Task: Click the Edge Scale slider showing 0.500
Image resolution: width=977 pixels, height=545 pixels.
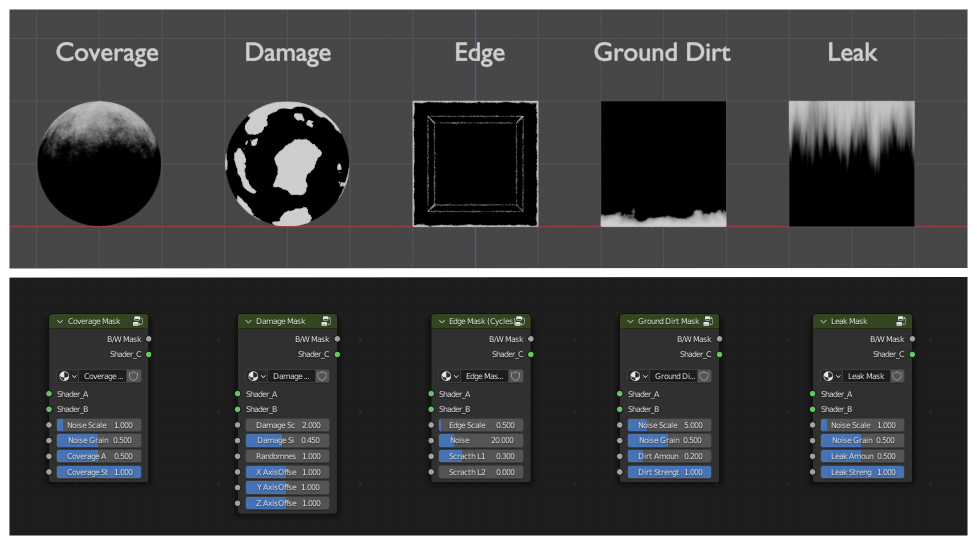Action: coord(481,425)
